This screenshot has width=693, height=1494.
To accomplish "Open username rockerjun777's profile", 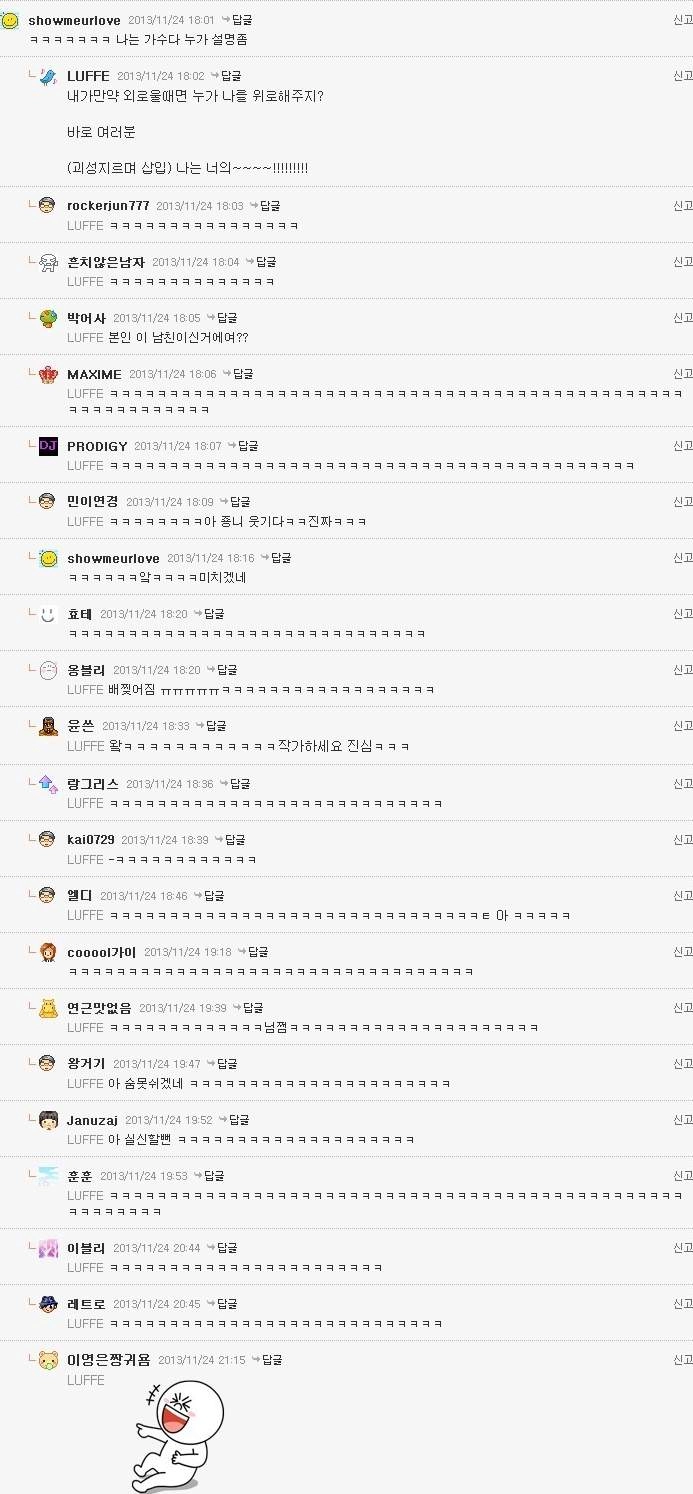I will (108, 206).
